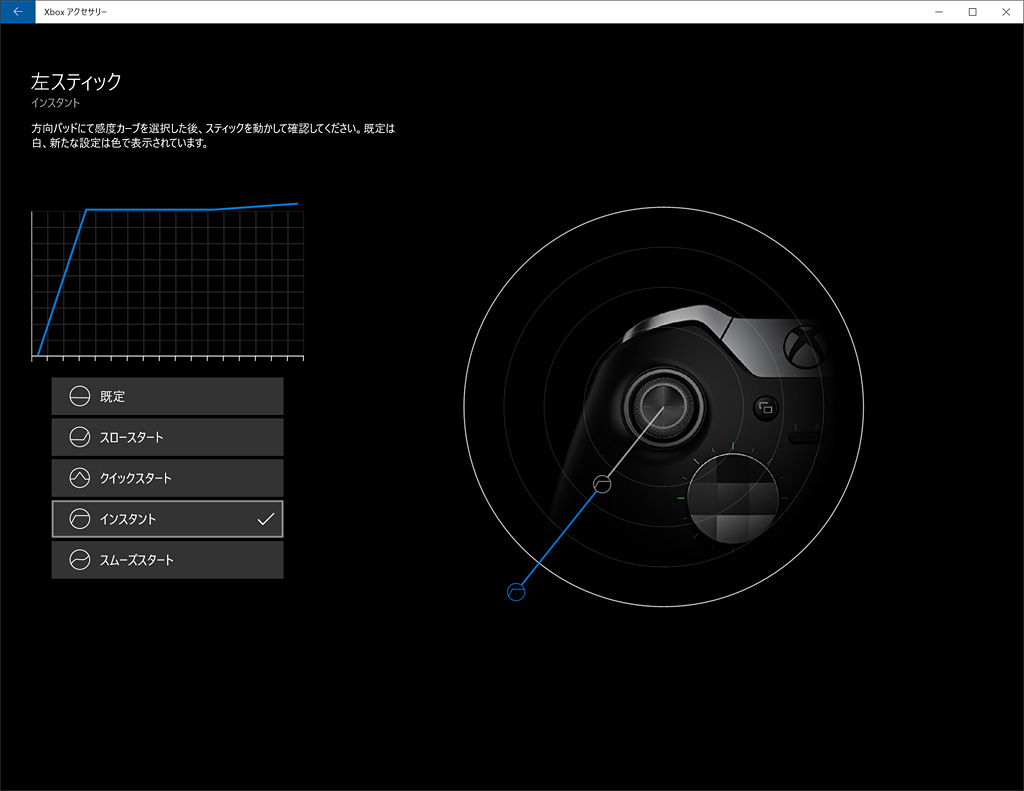This screenshot has width=1024, height=791.
Task: Click the インスタント curve icon
Action: (80, 519)
